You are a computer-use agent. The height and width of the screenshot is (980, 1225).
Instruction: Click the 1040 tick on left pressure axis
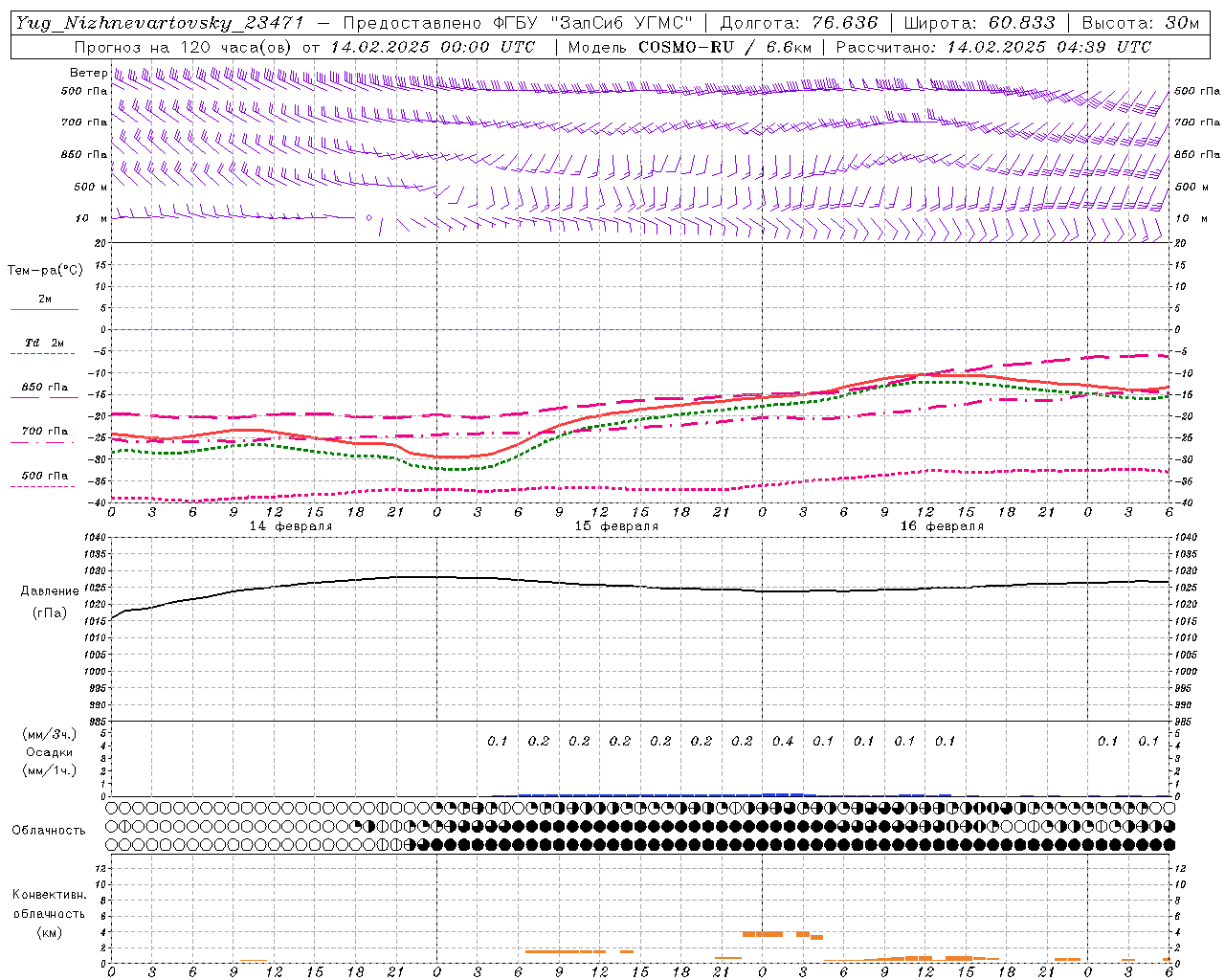click(96, 538)
